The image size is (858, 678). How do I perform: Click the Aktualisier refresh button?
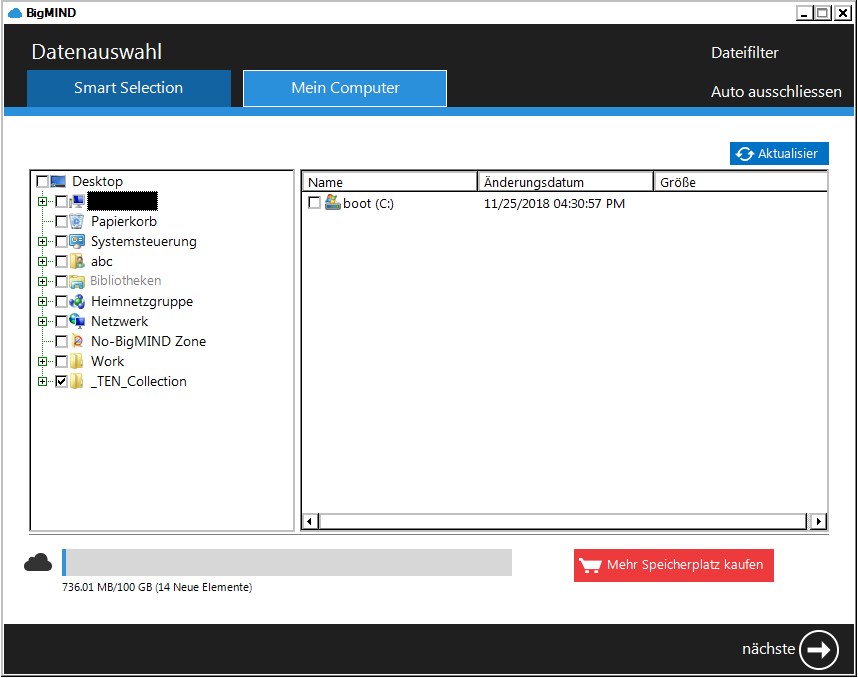(779, 154)
